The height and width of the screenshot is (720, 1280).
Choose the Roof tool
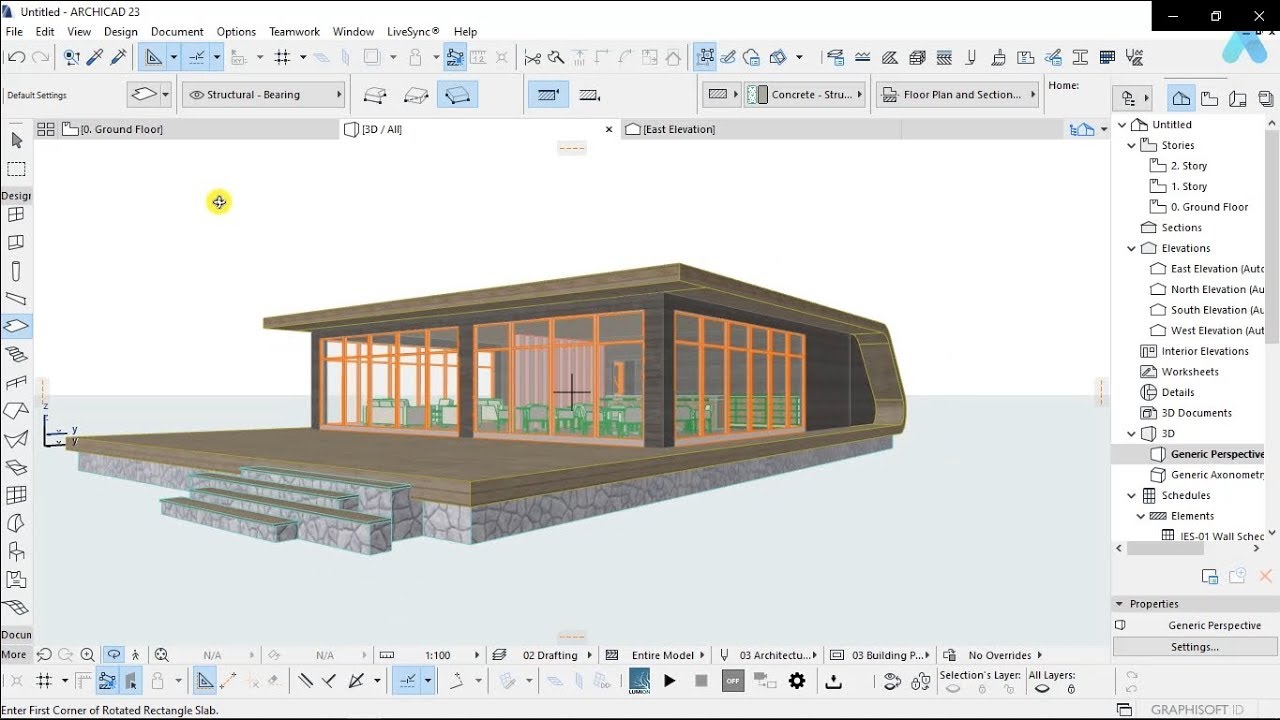click(16, 410)
